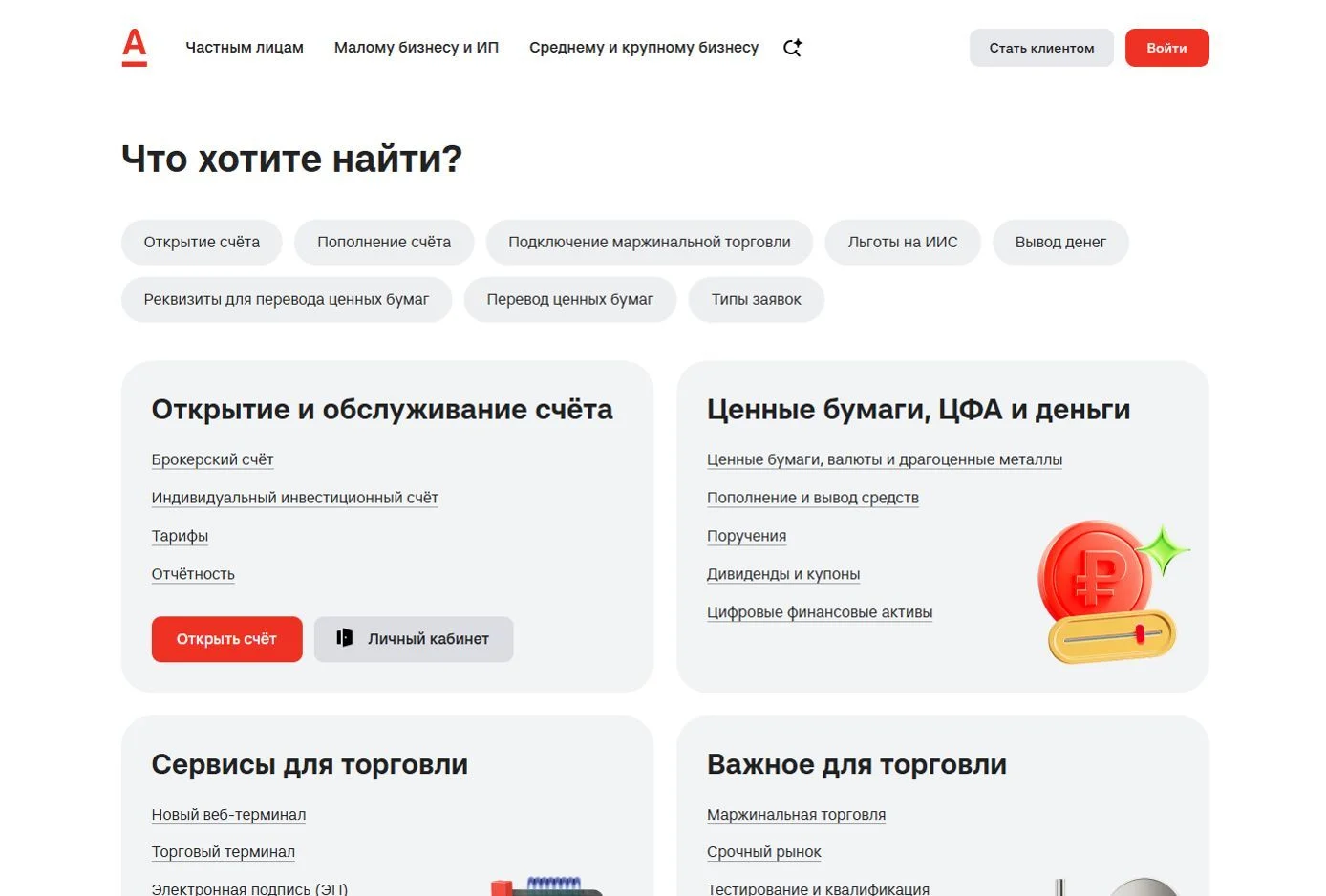The image size is (1326, 896).
Task: Select the Перевод ценных бумаг chip
Action: (x=570, y=300)
